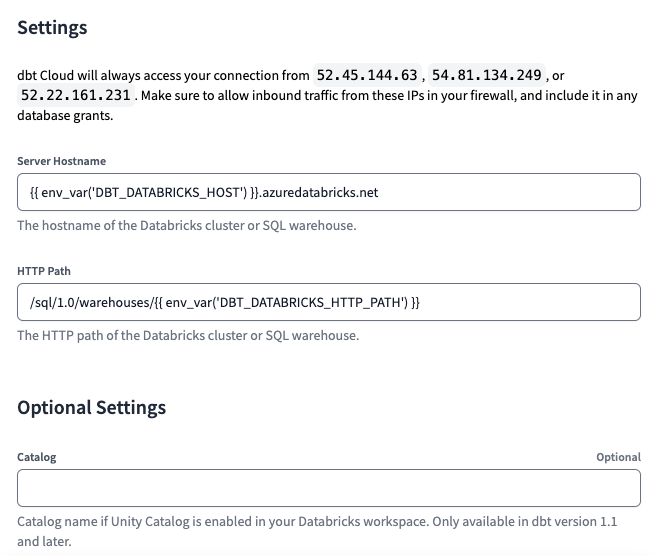Click the Optional Settings heading

[x=92, y=408]
